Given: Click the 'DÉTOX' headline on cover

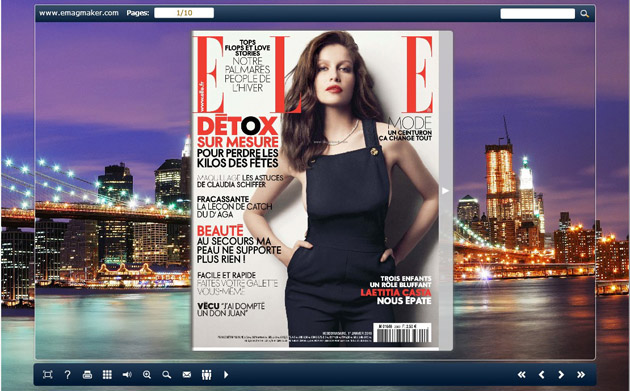Looking at the screenshot, I should click(x=237, y=126).
